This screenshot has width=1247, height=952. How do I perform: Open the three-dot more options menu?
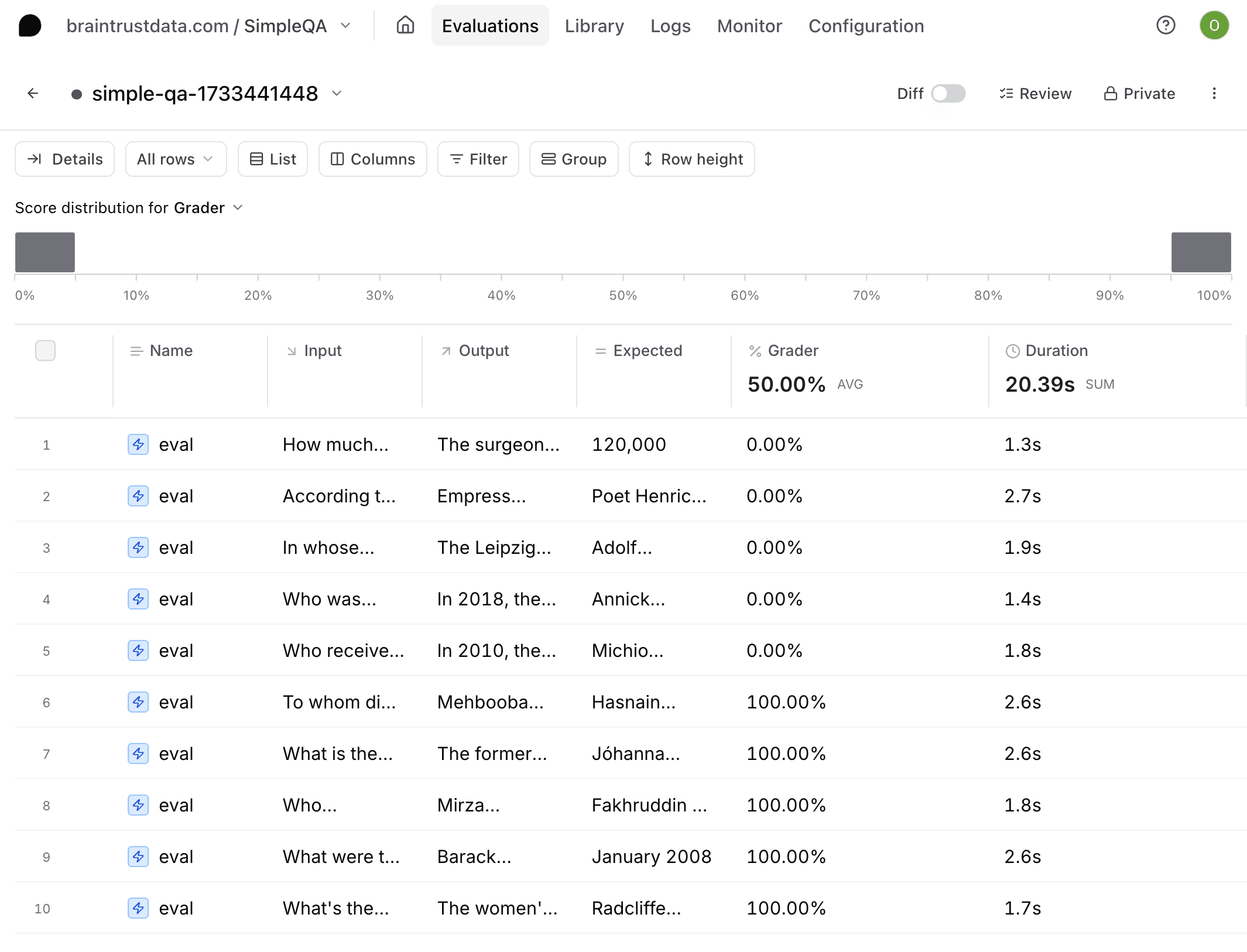(x=1214, y=94)
